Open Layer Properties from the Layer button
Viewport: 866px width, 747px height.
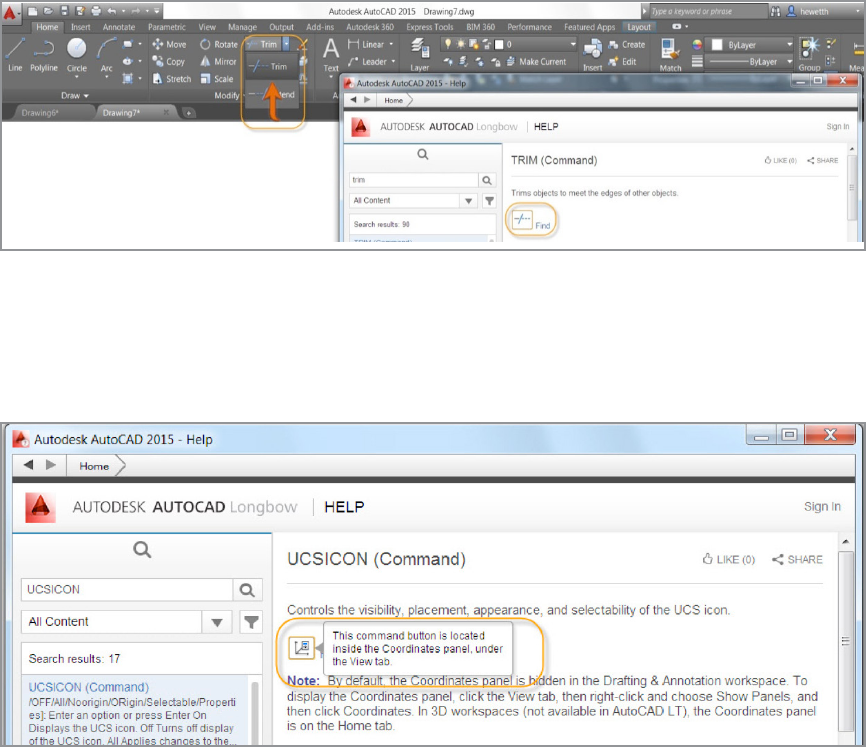(x=420, y=55)
